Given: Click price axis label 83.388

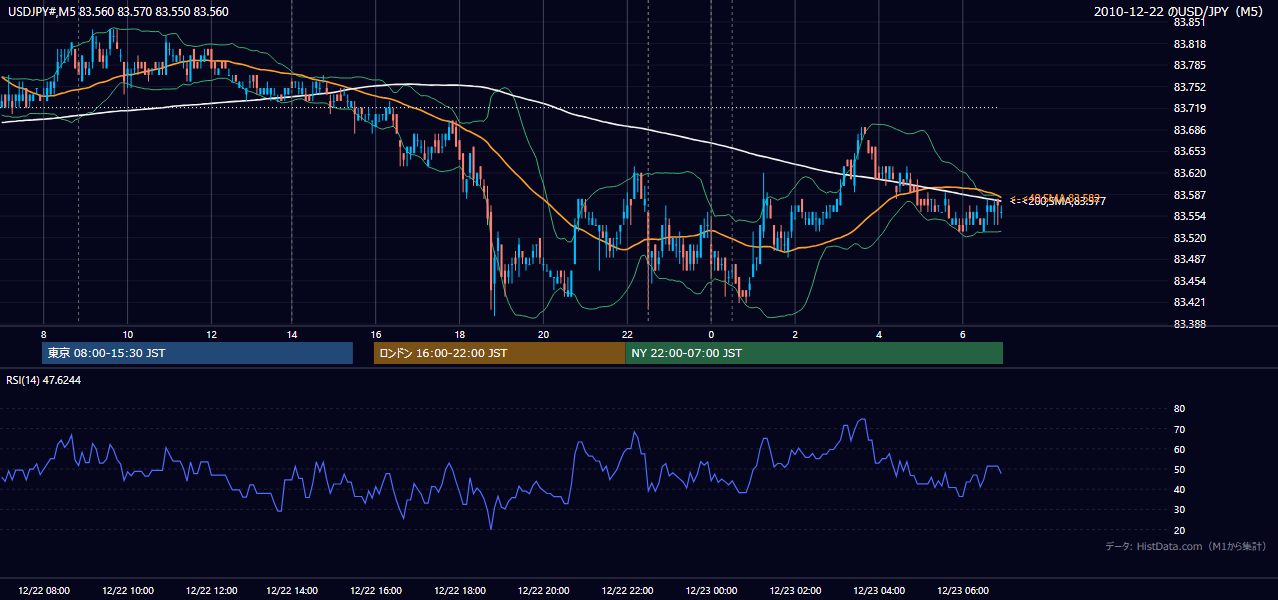Looking at the screenshot, I should coord(1189,324).
